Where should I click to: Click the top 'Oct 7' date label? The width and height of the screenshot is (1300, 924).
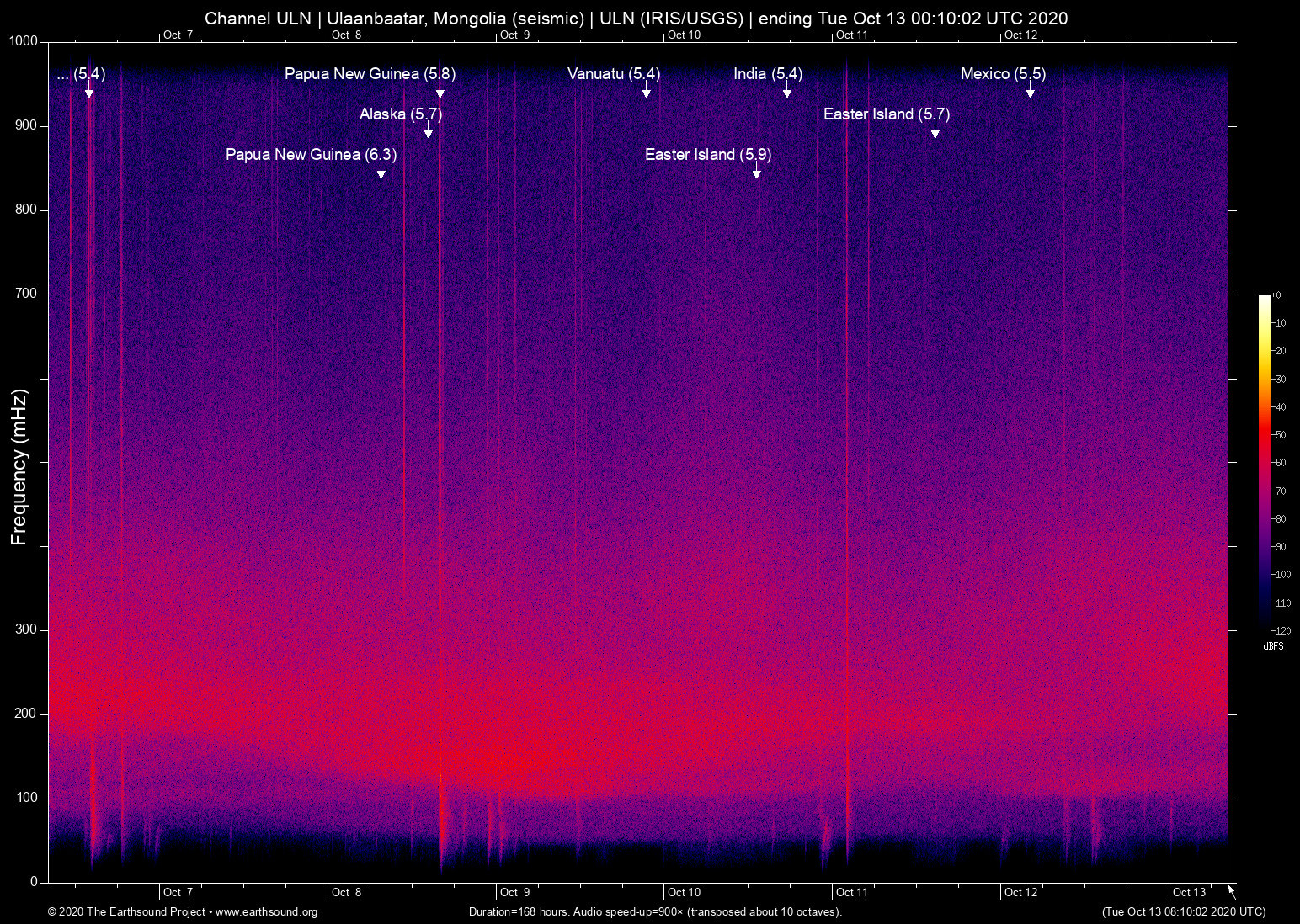coord(178,35)
